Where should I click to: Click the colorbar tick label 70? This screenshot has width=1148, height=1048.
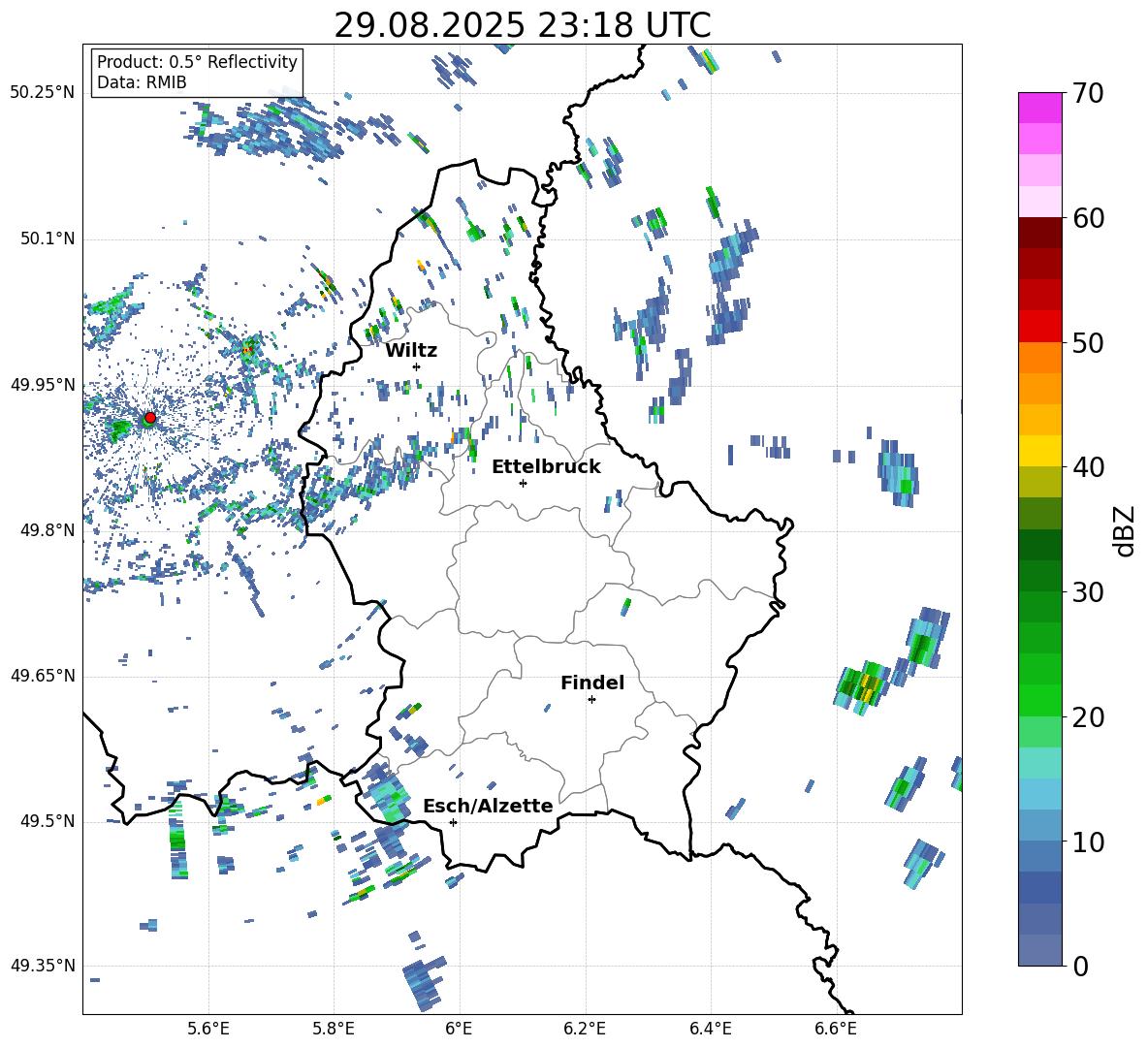coord(1088,94)
